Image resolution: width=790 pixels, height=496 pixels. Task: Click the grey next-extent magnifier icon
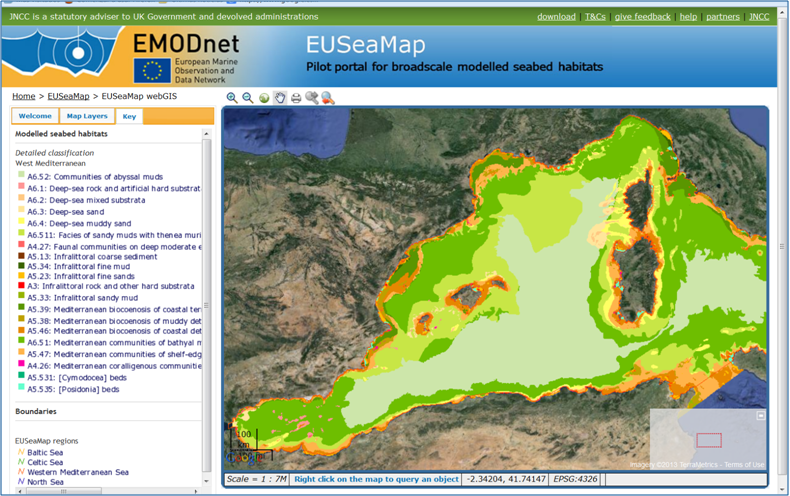(x=312, y=98)
